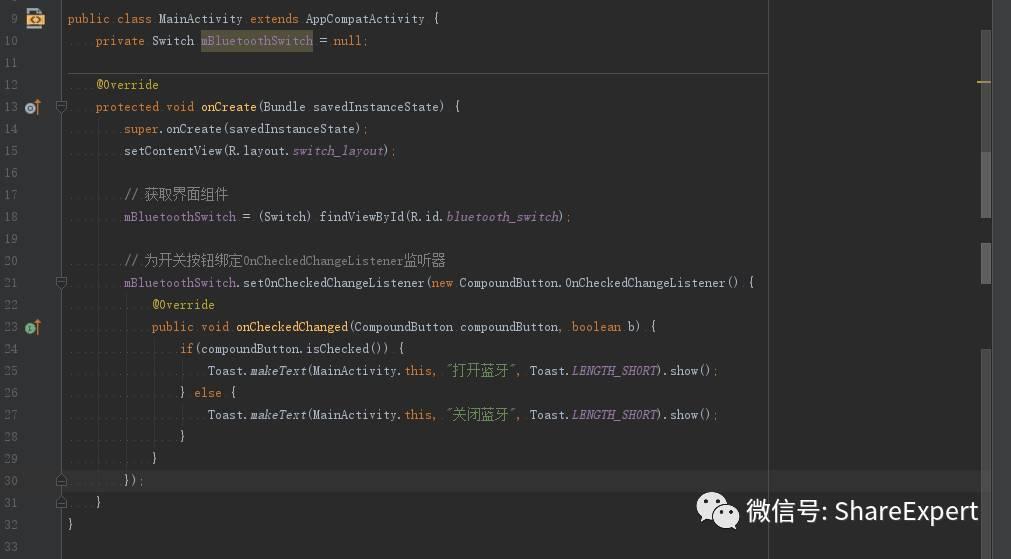Click Toast.LENGTH_SHORT on line 27
The image size is (1011, 559).
coord(593,415)
